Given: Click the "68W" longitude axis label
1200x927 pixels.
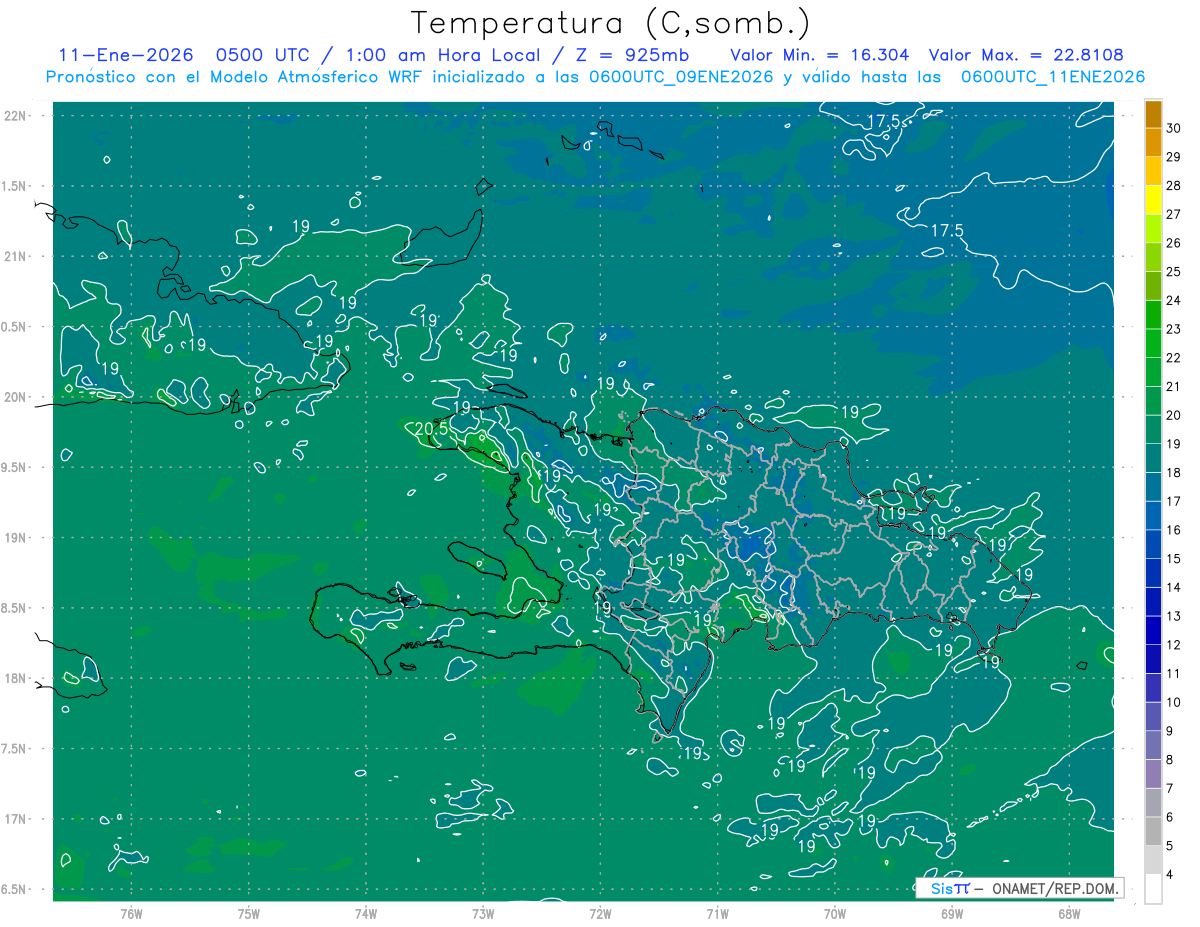Looking at the screenshot, I should click(1069, 913).
